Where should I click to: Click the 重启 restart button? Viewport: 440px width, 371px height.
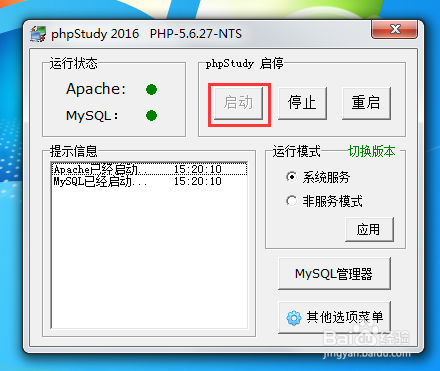tap(366, 103)
